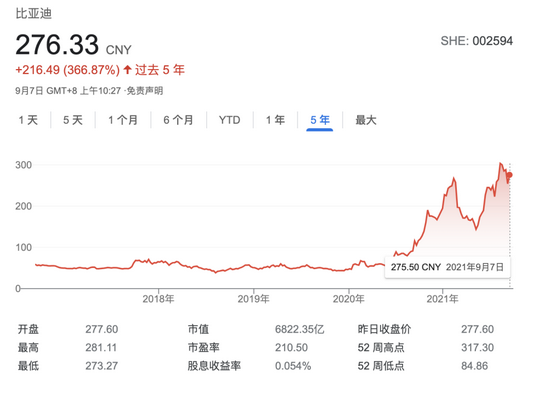This screenshot has width=550, height=394.
Task: Click the SHE: 002594 ticker label
Action: click(x=477, y=41)
